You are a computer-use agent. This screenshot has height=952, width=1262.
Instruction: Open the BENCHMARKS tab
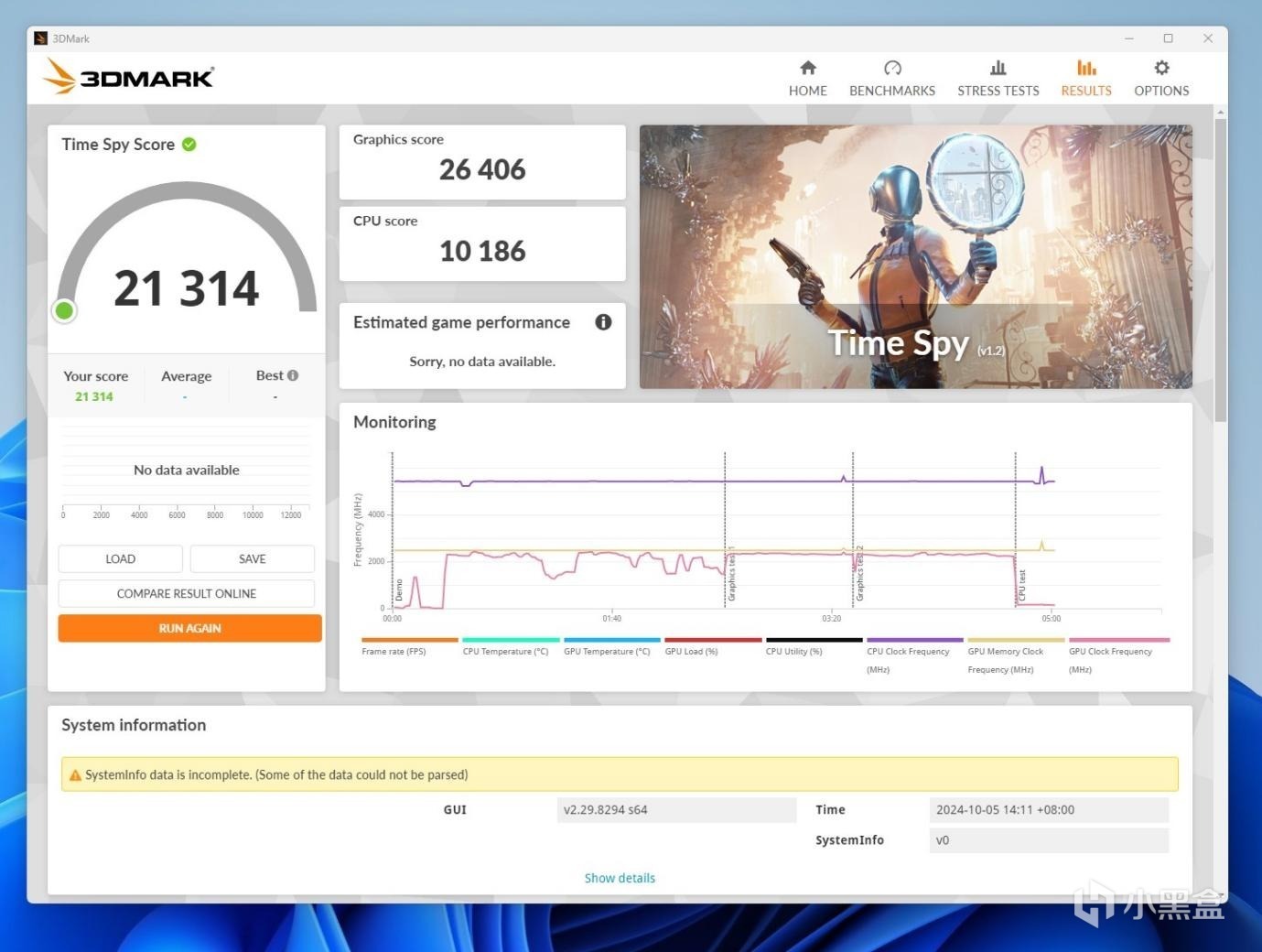click(892, 79)
